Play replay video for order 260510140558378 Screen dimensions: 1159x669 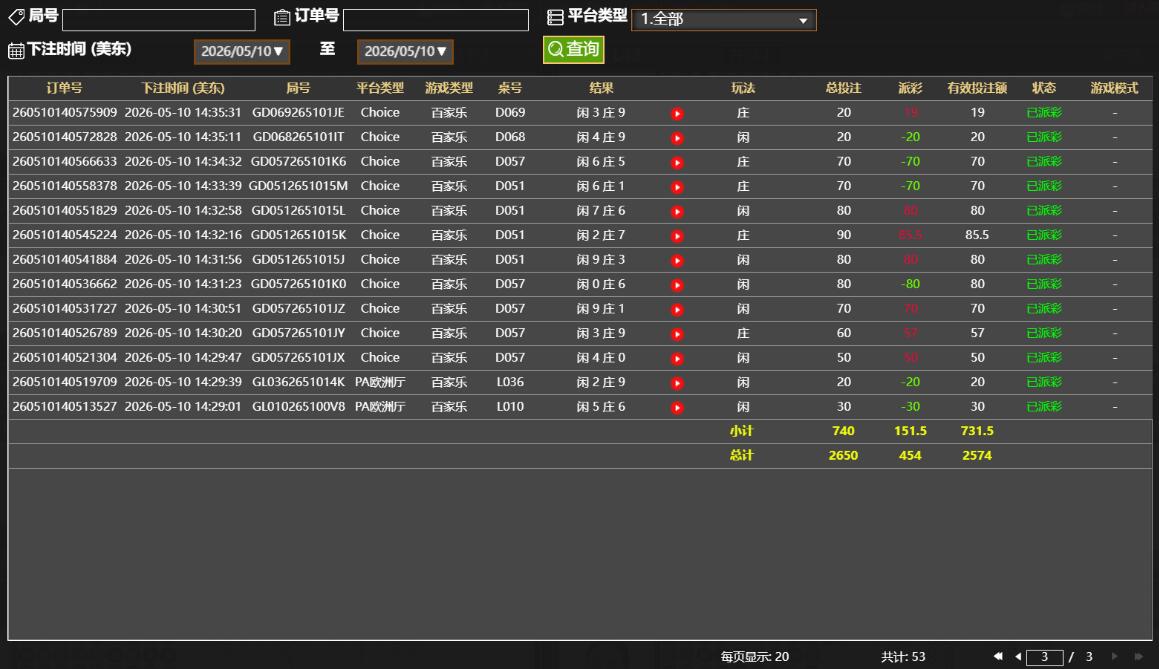click(677, 186)
